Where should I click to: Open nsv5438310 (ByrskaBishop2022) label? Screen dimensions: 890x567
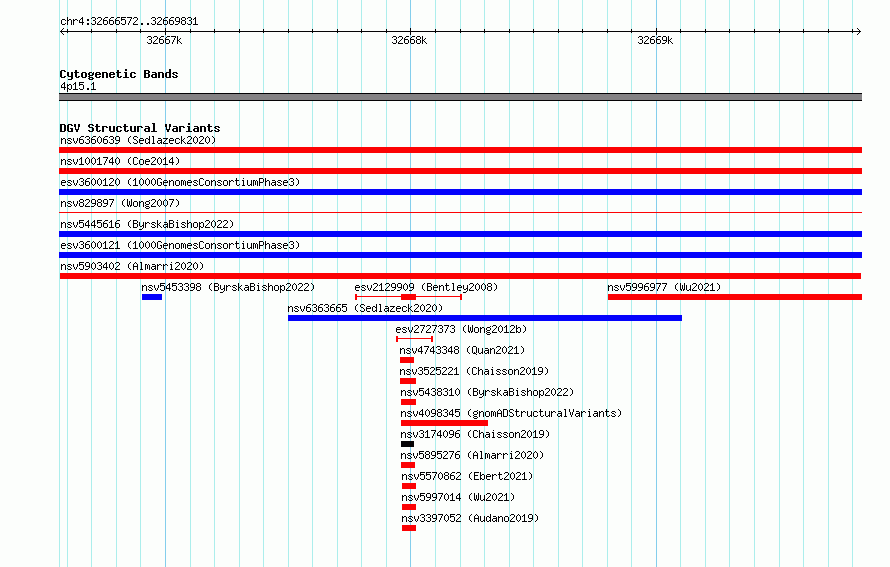click(487, 392)
